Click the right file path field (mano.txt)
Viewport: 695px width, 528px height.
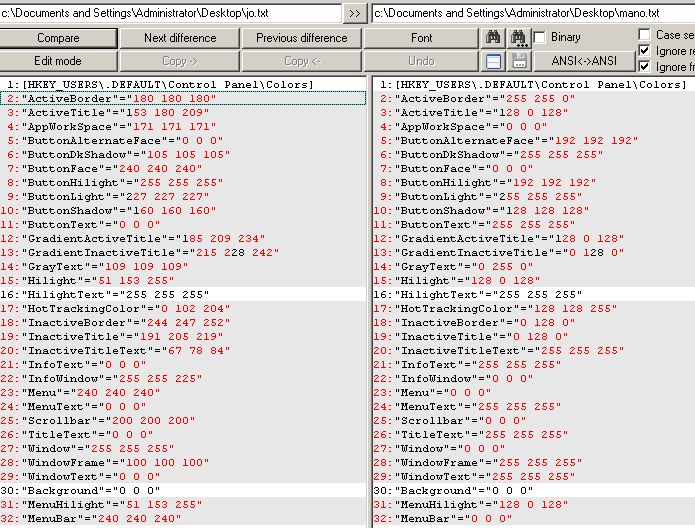[x=532, y=13]
